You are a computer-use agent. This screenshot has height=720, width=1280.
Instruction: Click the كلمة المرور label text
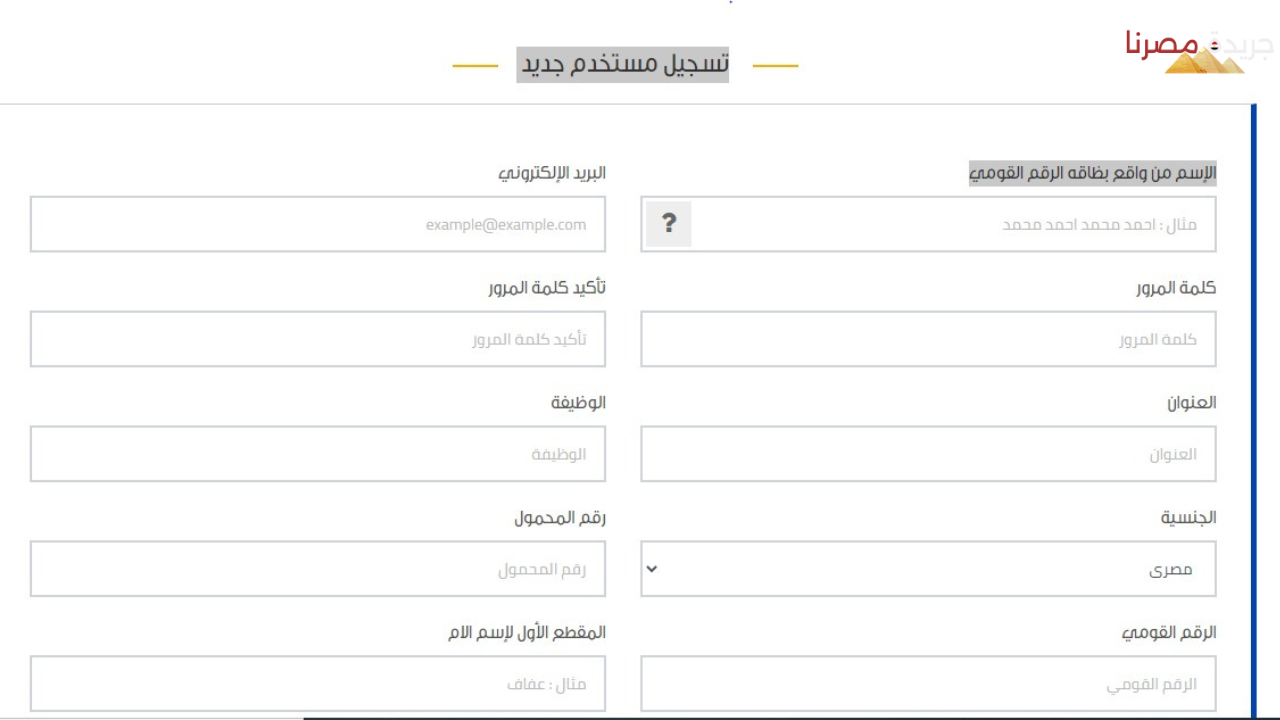point(1176,288)
